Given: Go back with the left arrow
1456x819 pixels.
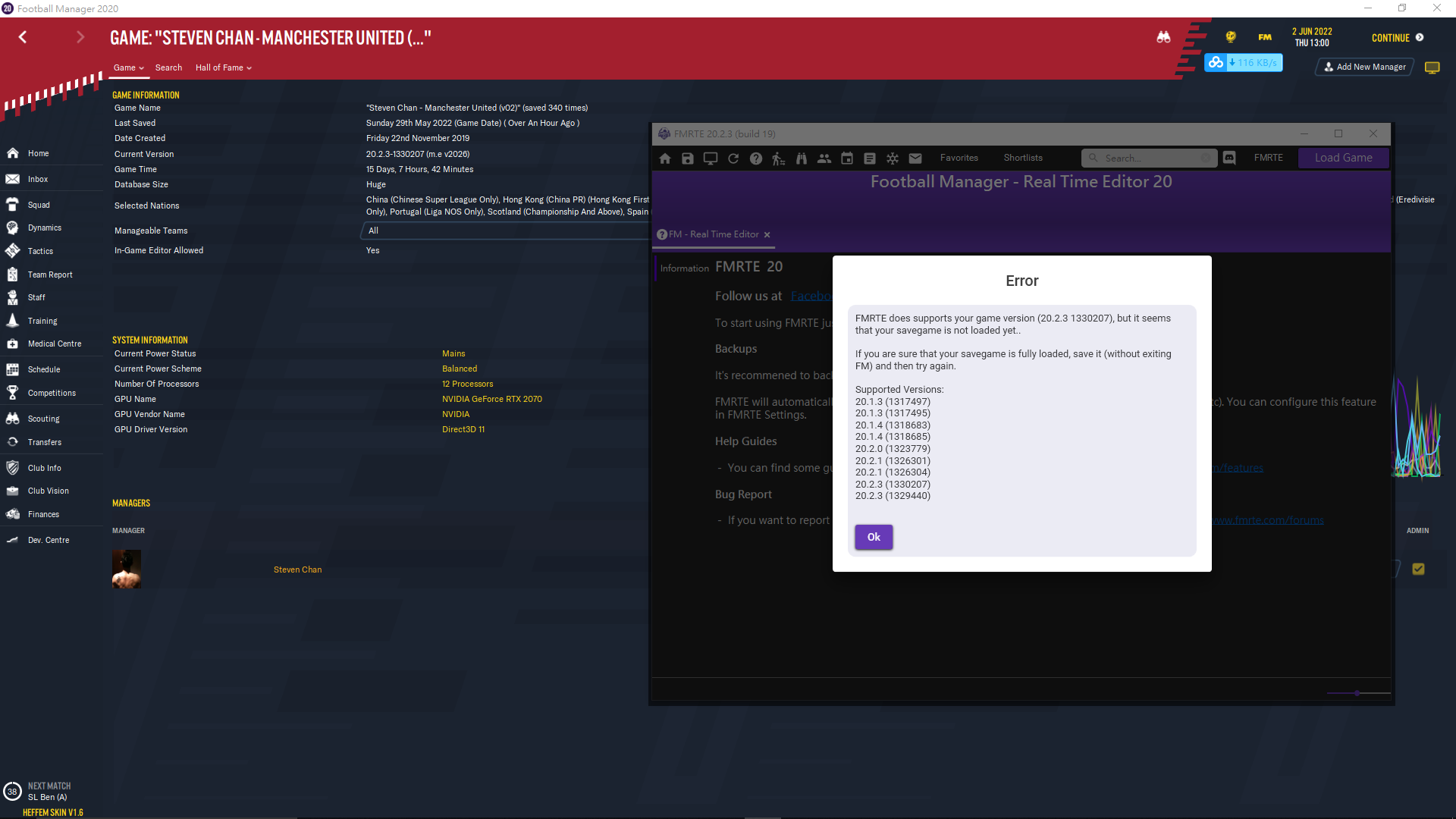Looking at the screenshot, I should (x=23, y=37).
